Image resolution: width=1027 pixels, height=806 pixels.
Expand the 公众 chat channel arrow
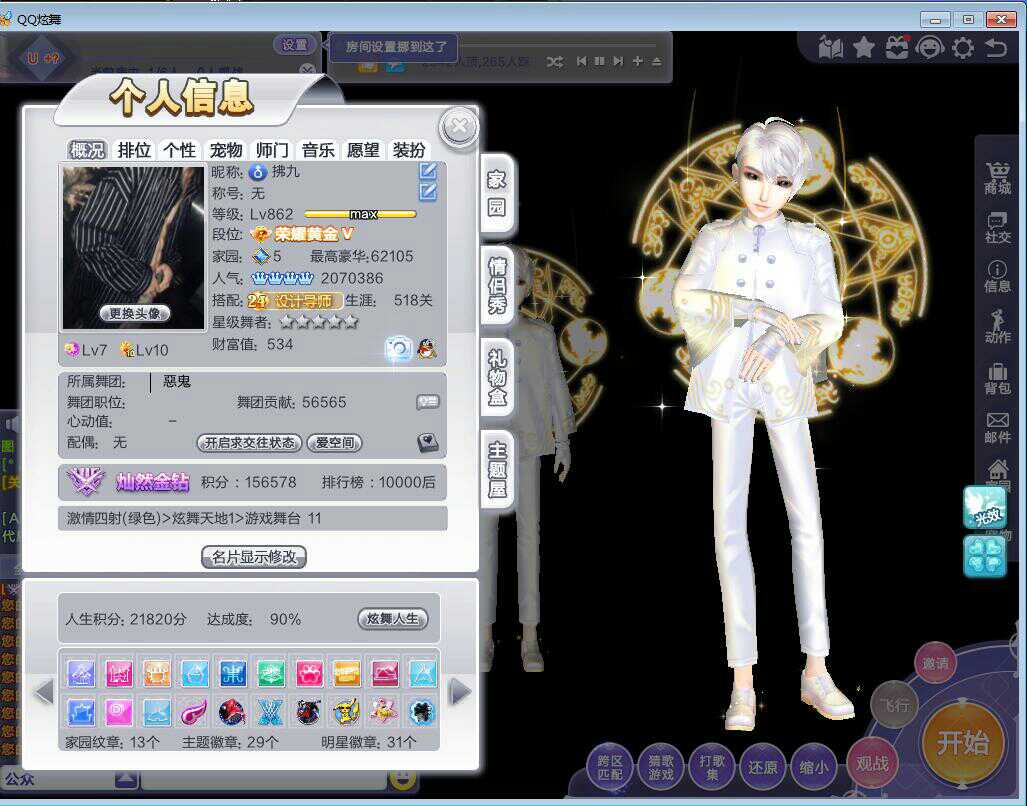click(126, 779)
